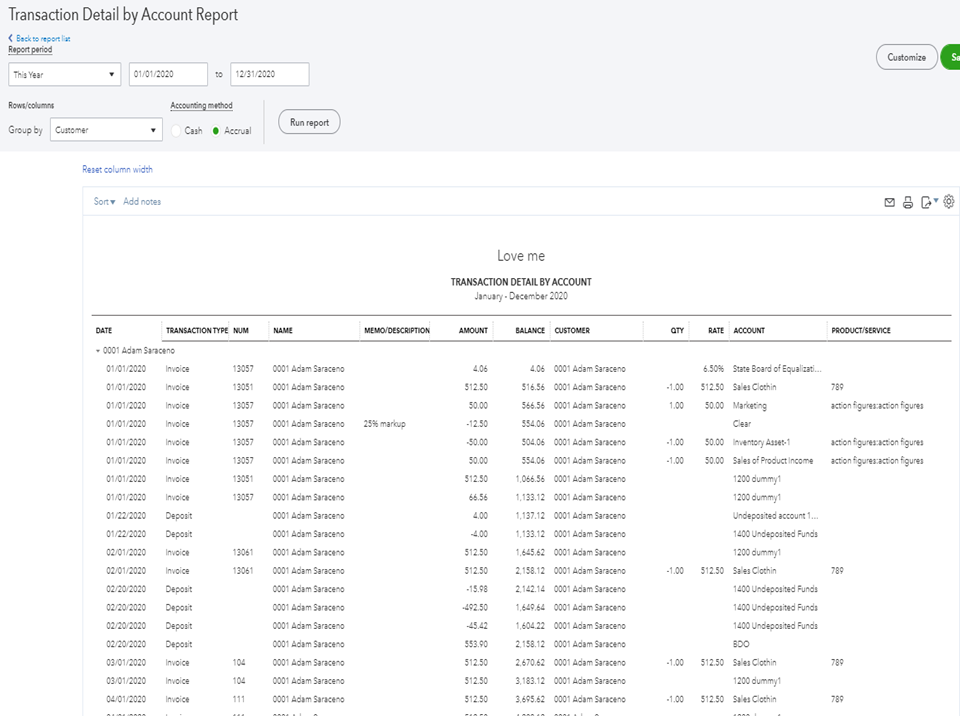Click the end date field 12/31/2020
960x720 pixels.
269,75
